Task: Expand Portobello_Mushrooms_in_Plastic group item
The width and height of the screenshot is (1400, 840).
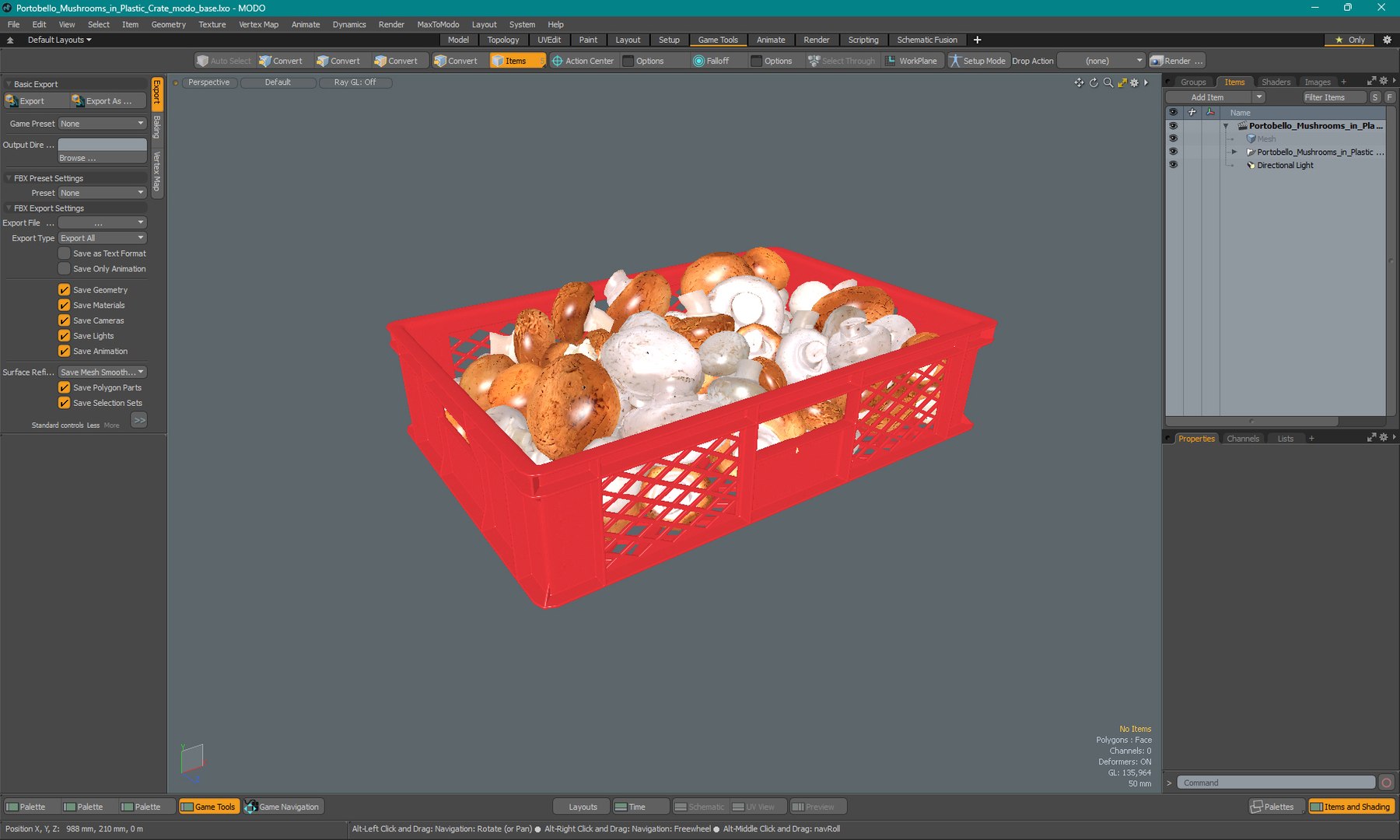Action: pyautogui.click(x=1234, y=152)
